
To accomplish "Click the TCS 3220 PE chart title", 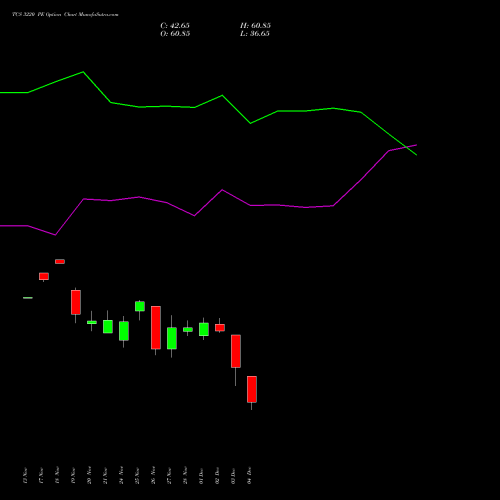I will coord(65,15).
